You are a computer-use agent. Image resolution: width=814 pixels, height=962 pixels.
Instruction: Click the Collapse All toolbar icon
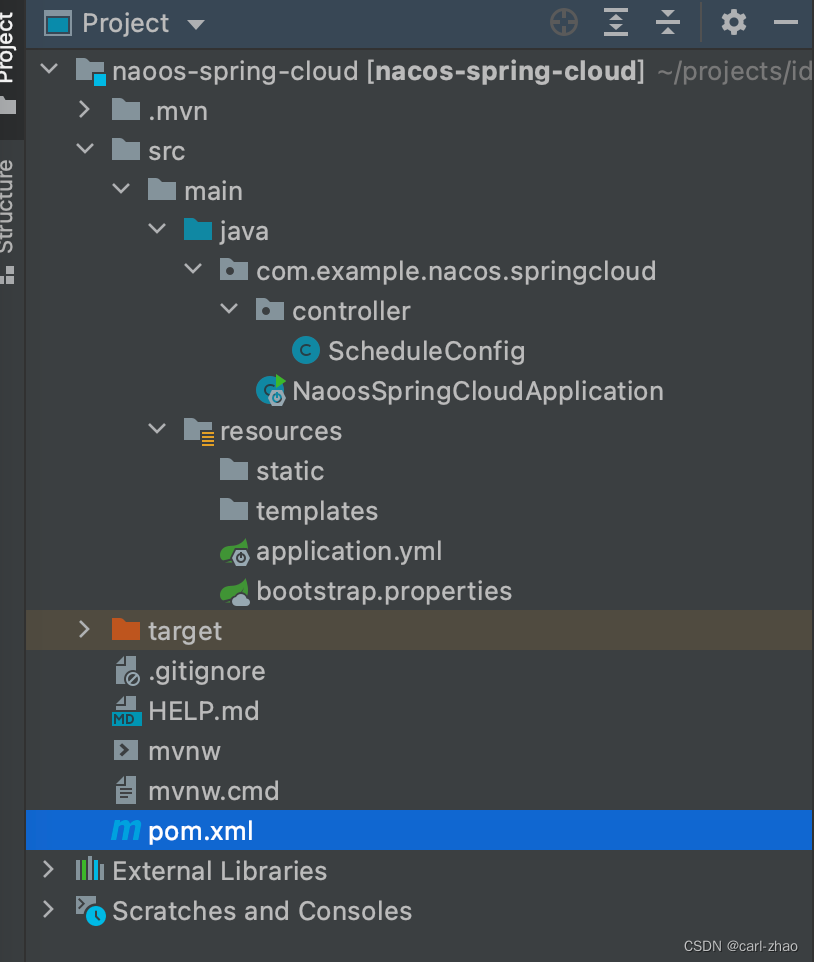point(667,22)
